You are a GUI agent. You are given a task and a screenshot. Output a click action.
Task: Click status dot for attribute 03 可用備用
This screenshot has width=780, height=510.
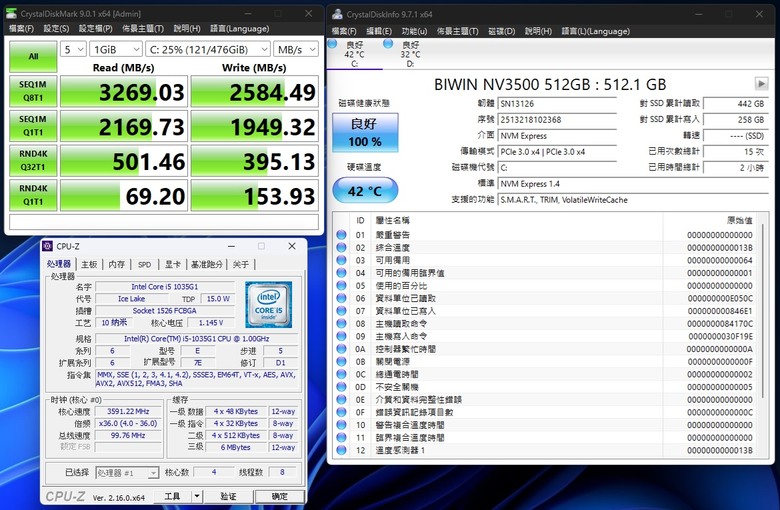point(341,260)
